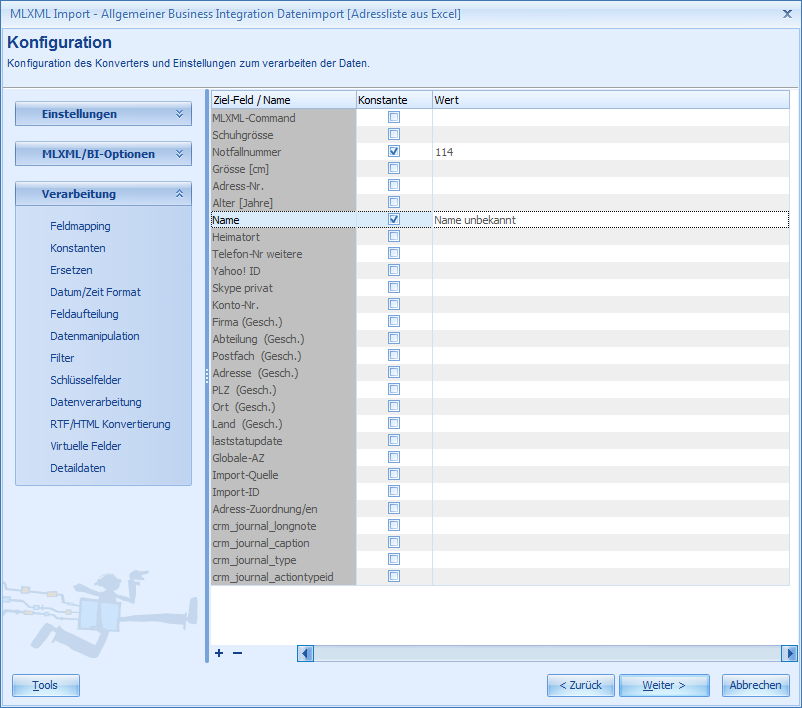
Task: Click the − icon to remove a field
Action: 236,653
